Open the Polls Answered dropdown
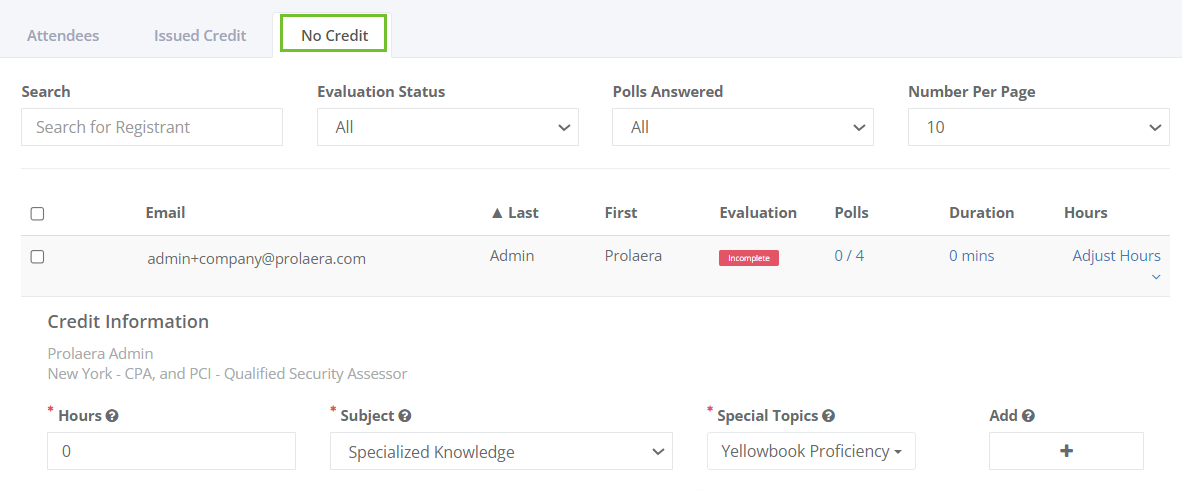The image size is (1182, 491). (x=743, y=127)
